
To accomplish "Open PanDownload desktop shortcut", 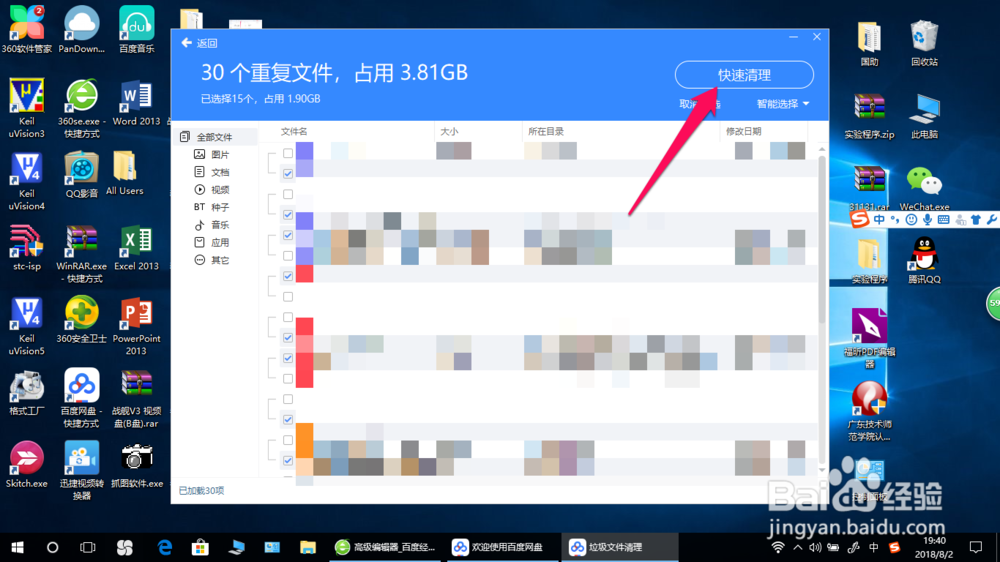I will (x=82, y=30).
